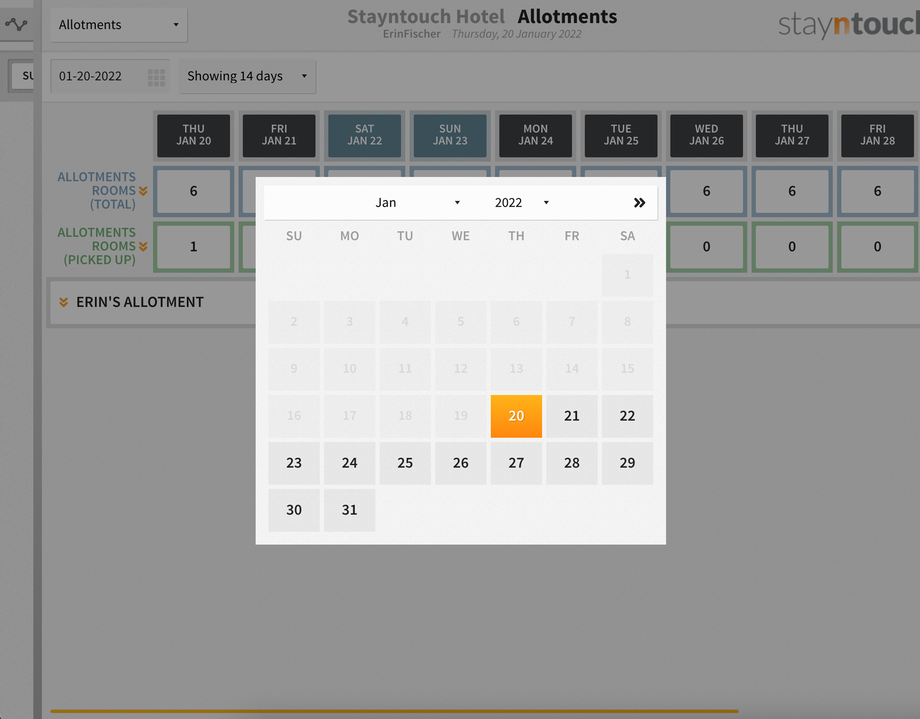Click total rooms cell 6 under FRI JAN 28
This screenshot has width=920, height=719.
click(x=878, y=191)
